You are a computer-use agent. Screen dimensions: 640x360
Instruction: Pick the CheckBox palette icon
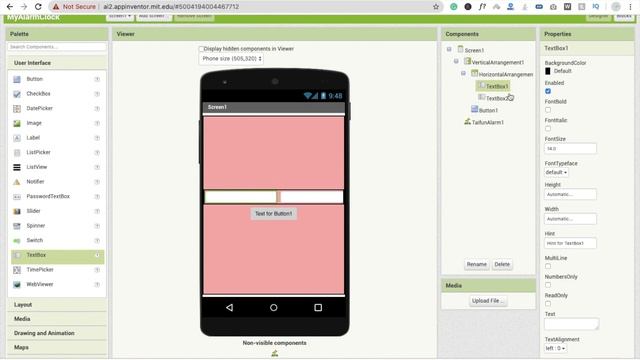click(x=17, y=94)
